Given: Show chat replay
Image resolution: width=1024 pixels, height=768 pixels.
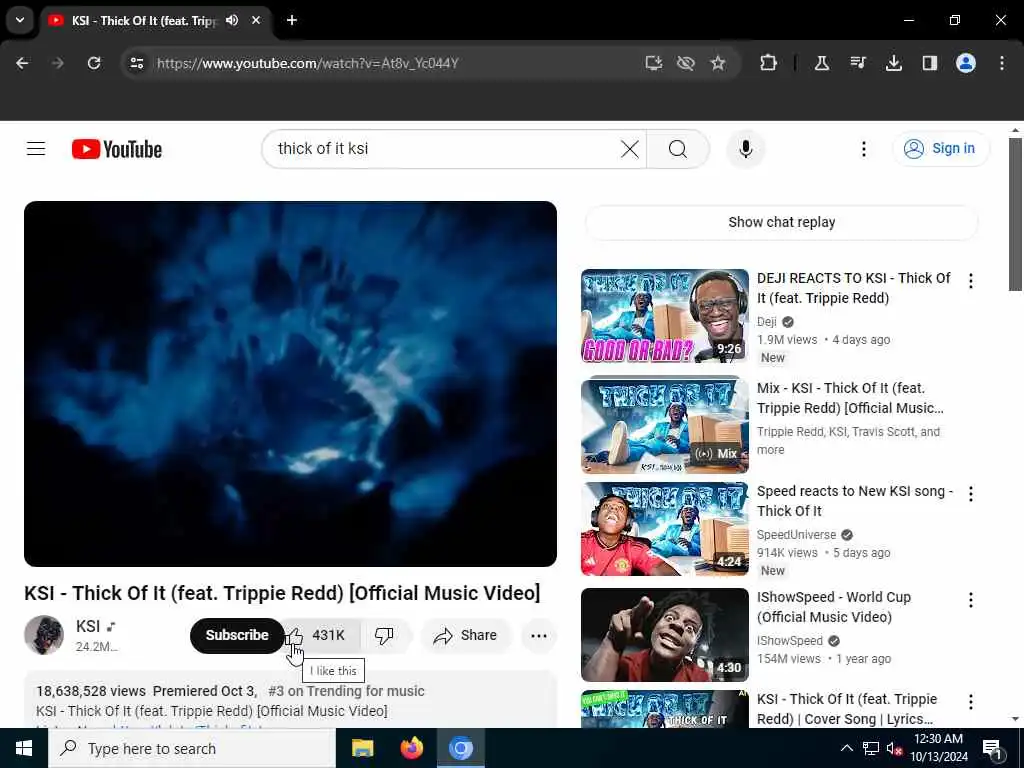Looking at the screenshot, I should 782,222.
